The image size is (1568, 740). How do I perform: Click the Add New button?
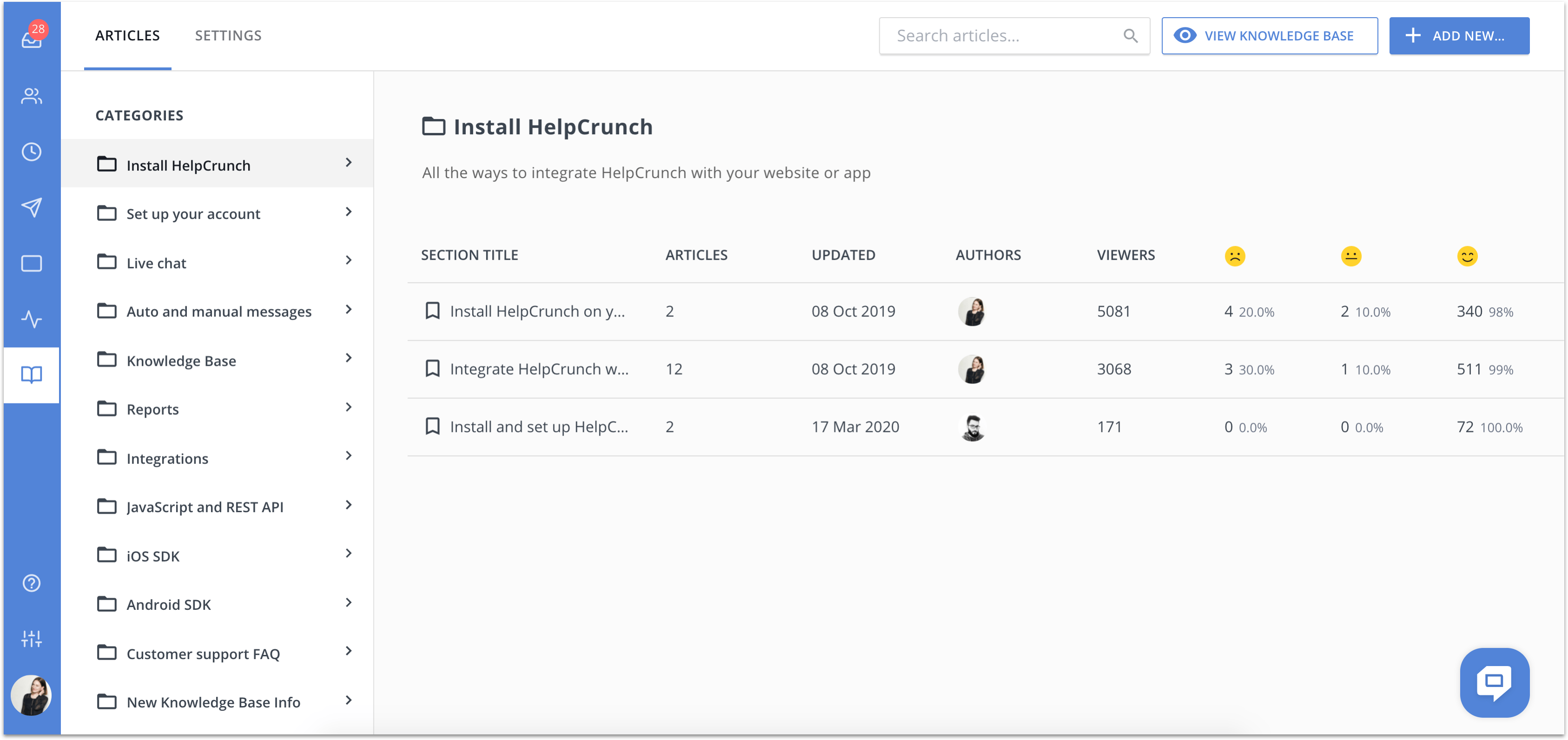(x=1459, y=36)
